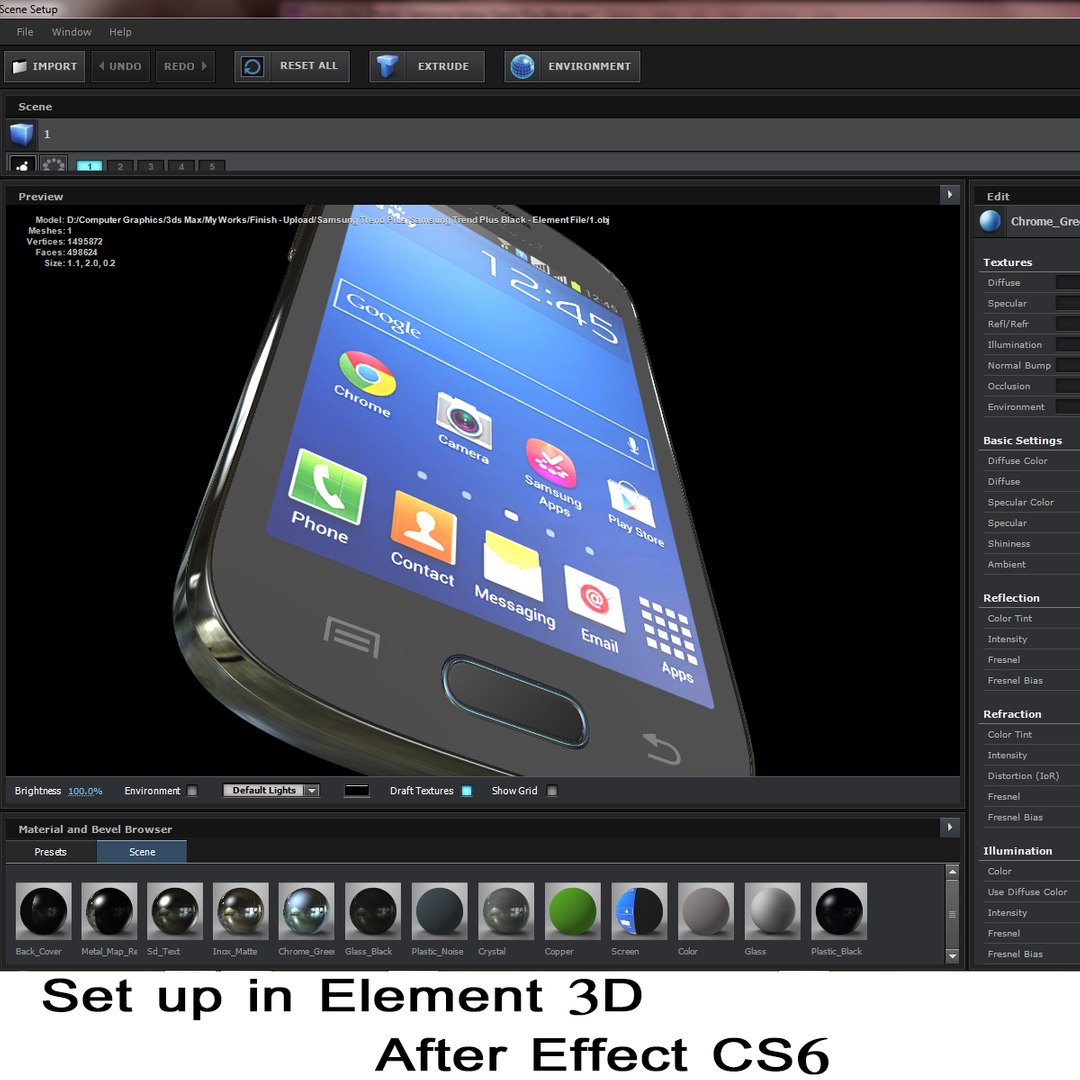The image size is (1080, 1080).
Task: Click the 3D phone model preview viewport
Action: tap(482, 490)
